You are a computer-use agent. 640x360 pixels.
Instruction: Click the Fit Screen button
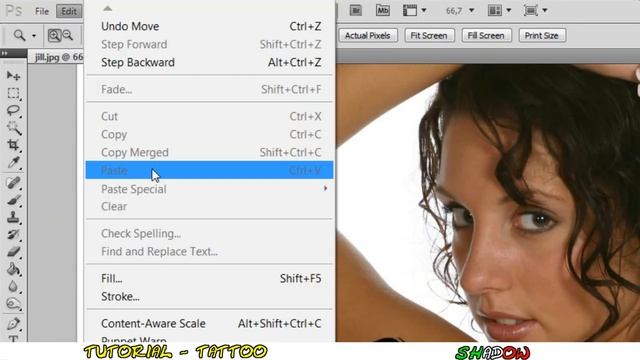point(429,36)
